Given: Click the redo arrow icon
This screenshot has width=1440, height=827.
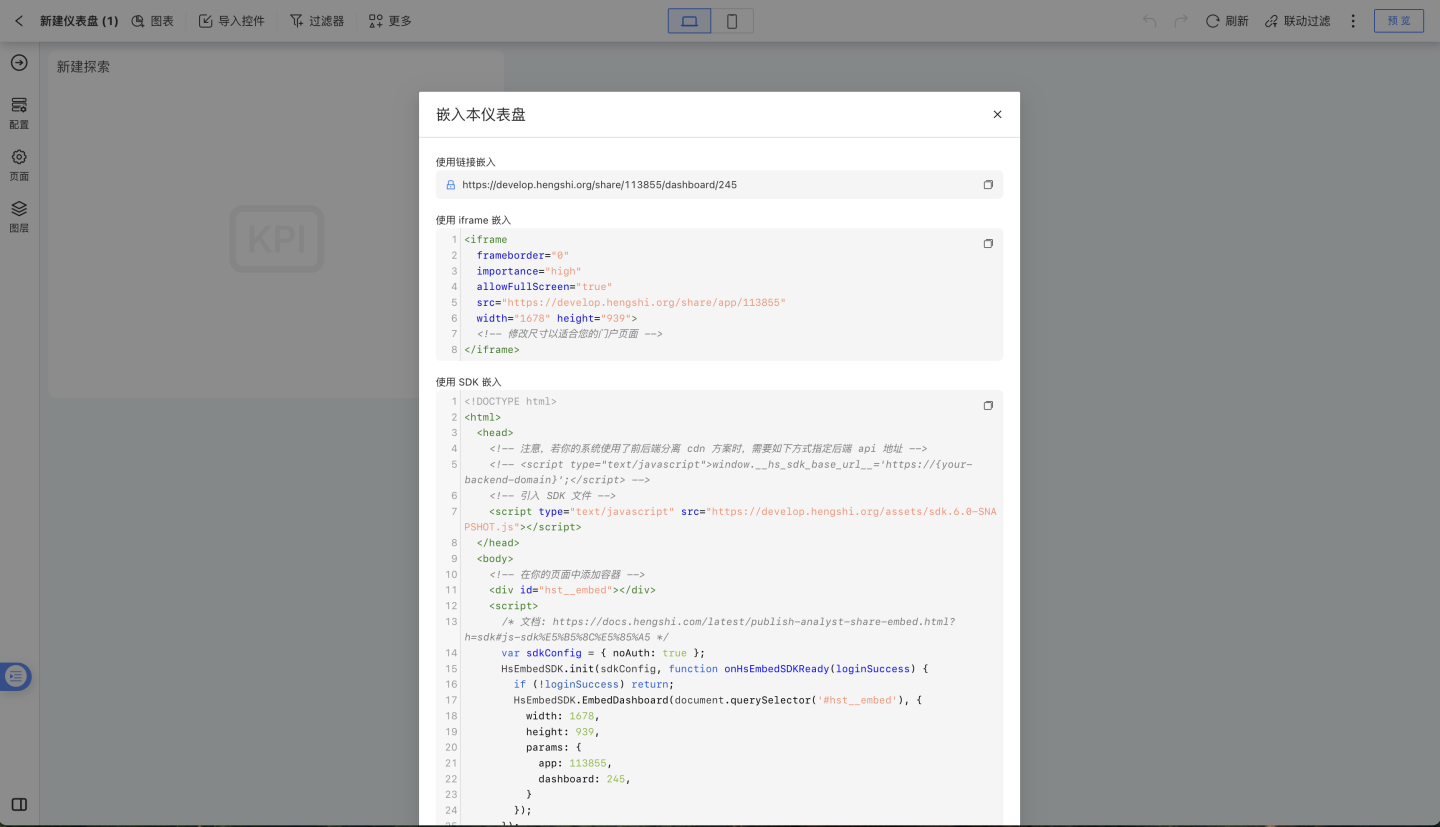Looking at the screenshot, I should (x=1180, y=21).
